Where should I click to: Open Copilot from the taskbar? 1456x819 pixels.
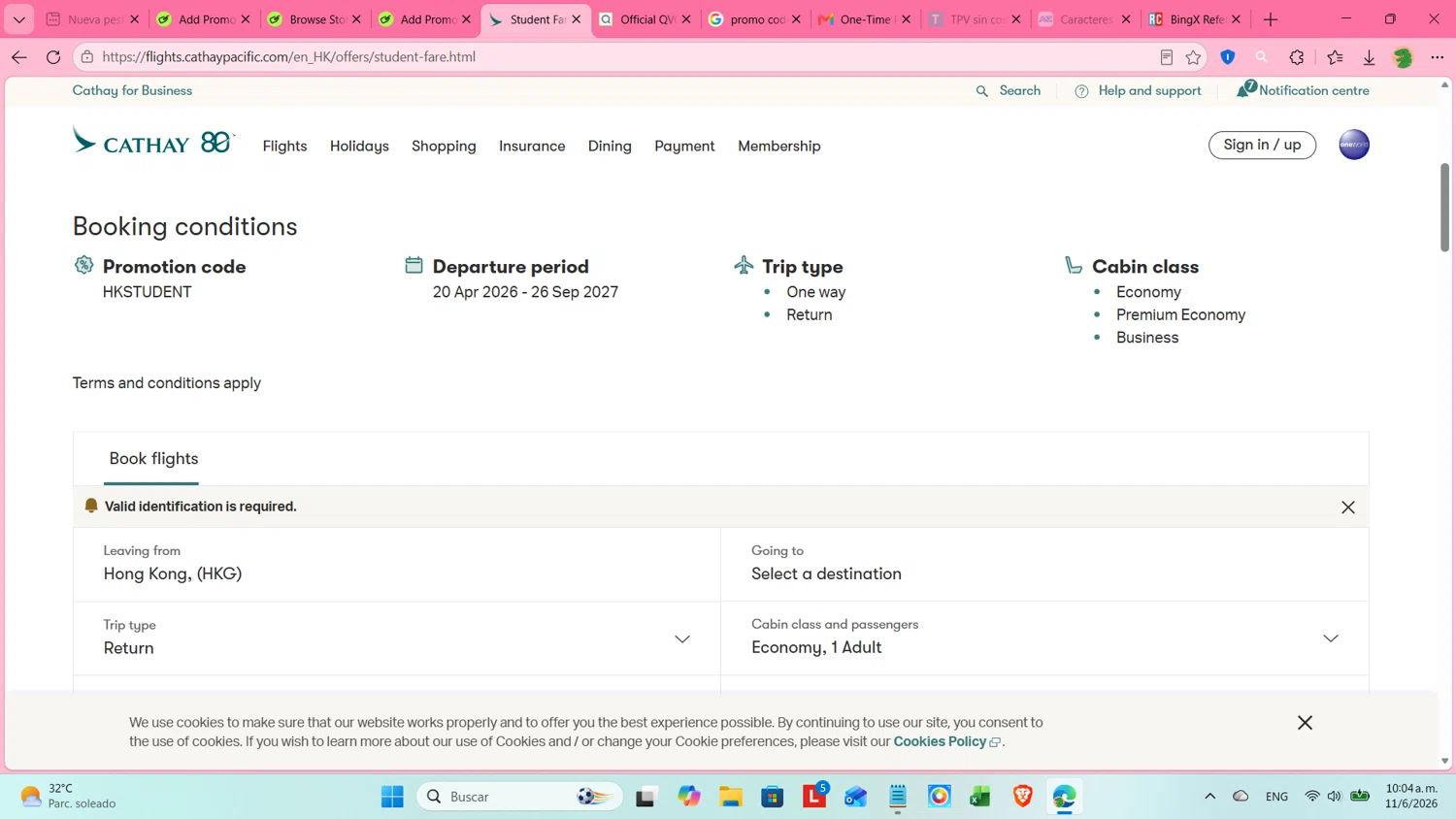pos(689,797)
